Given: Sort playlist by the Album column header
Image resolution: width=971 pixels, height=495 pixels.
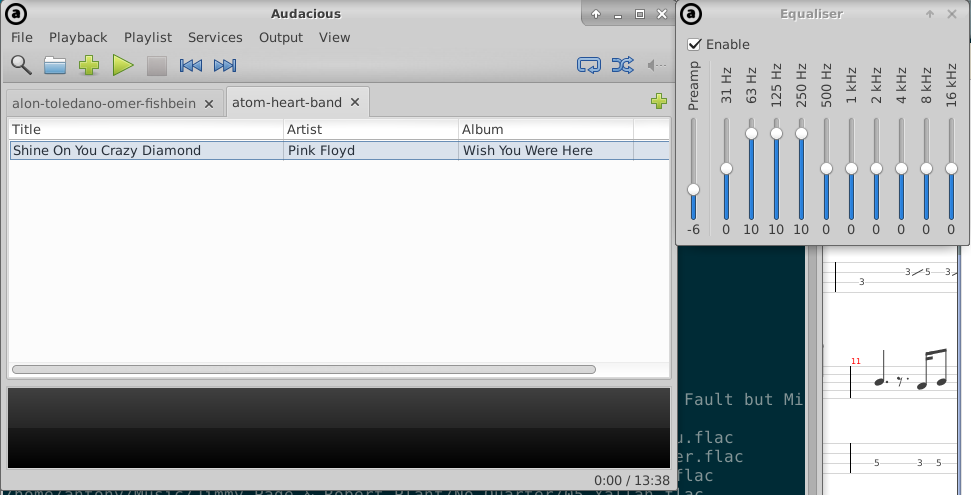Looking at the screenshot, I should [546, 129].
